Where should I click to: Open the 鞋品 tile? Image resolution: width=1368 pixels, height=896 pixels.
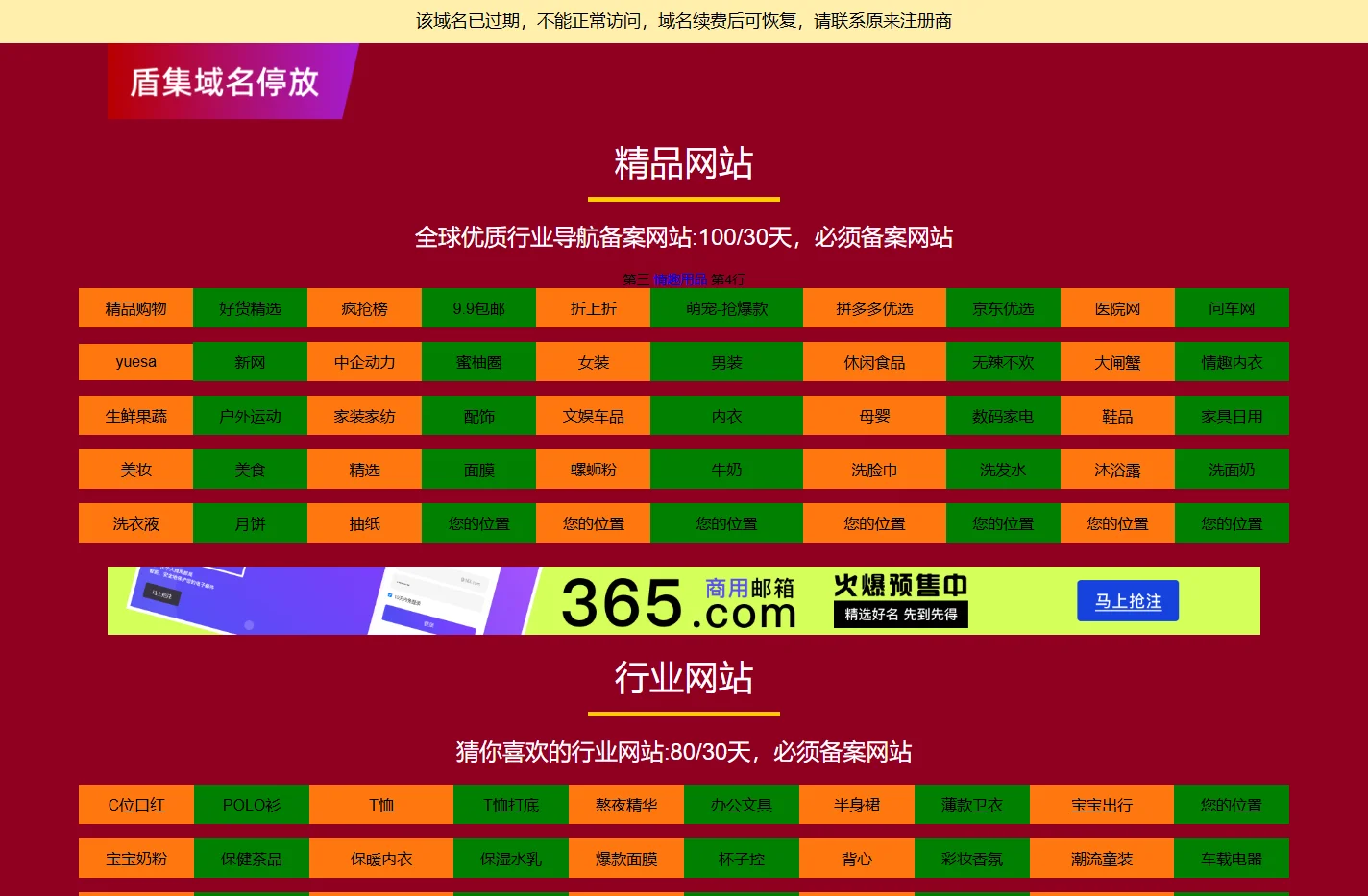pyautogui.click(x=1117, y=416)
